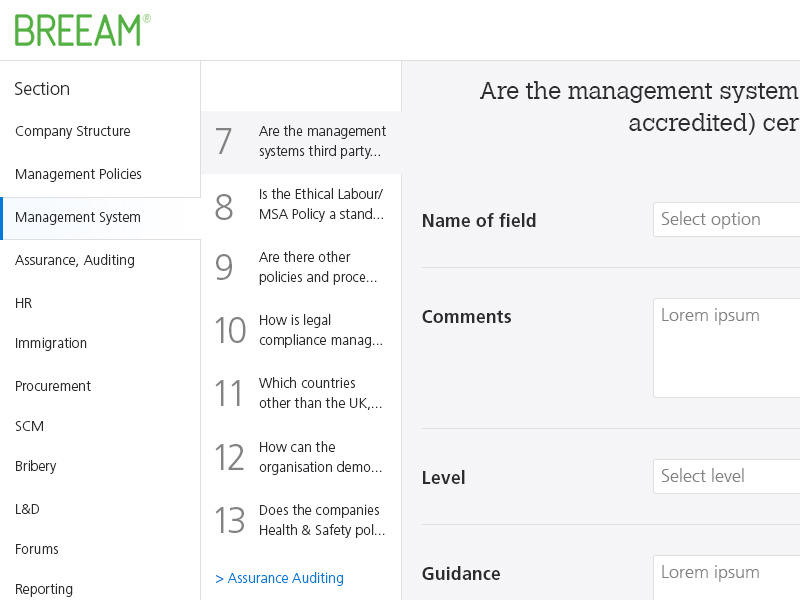Select the Company Structure section
The width and height of the screenshot is (800, 600).
pyautogui.click(x=72, y=131)
